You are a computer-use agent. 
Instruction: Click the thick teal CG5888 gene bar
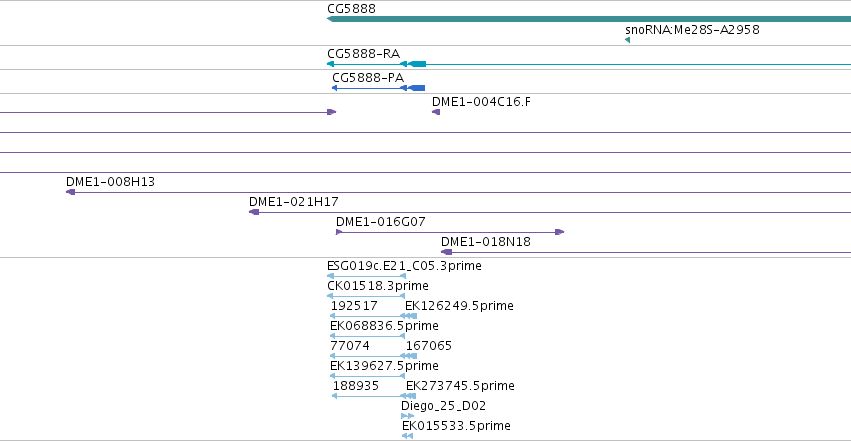point(589,20)
